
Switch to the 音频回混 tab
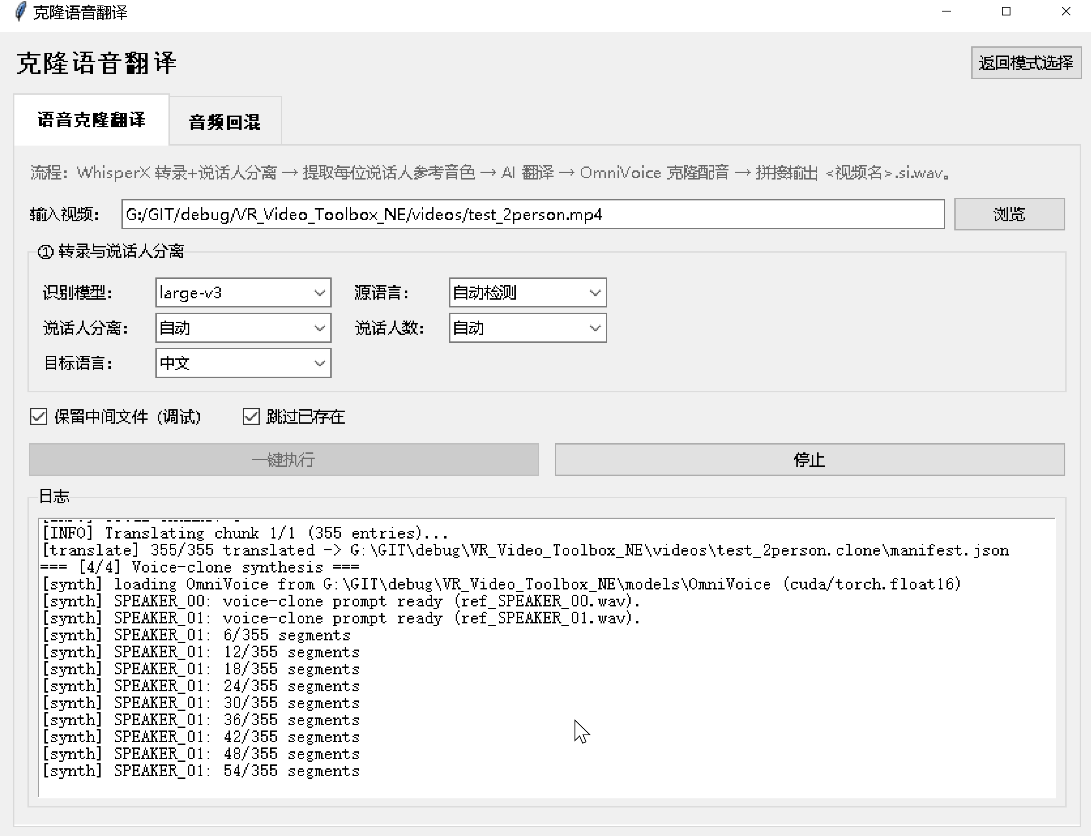[x=225, y=122]
